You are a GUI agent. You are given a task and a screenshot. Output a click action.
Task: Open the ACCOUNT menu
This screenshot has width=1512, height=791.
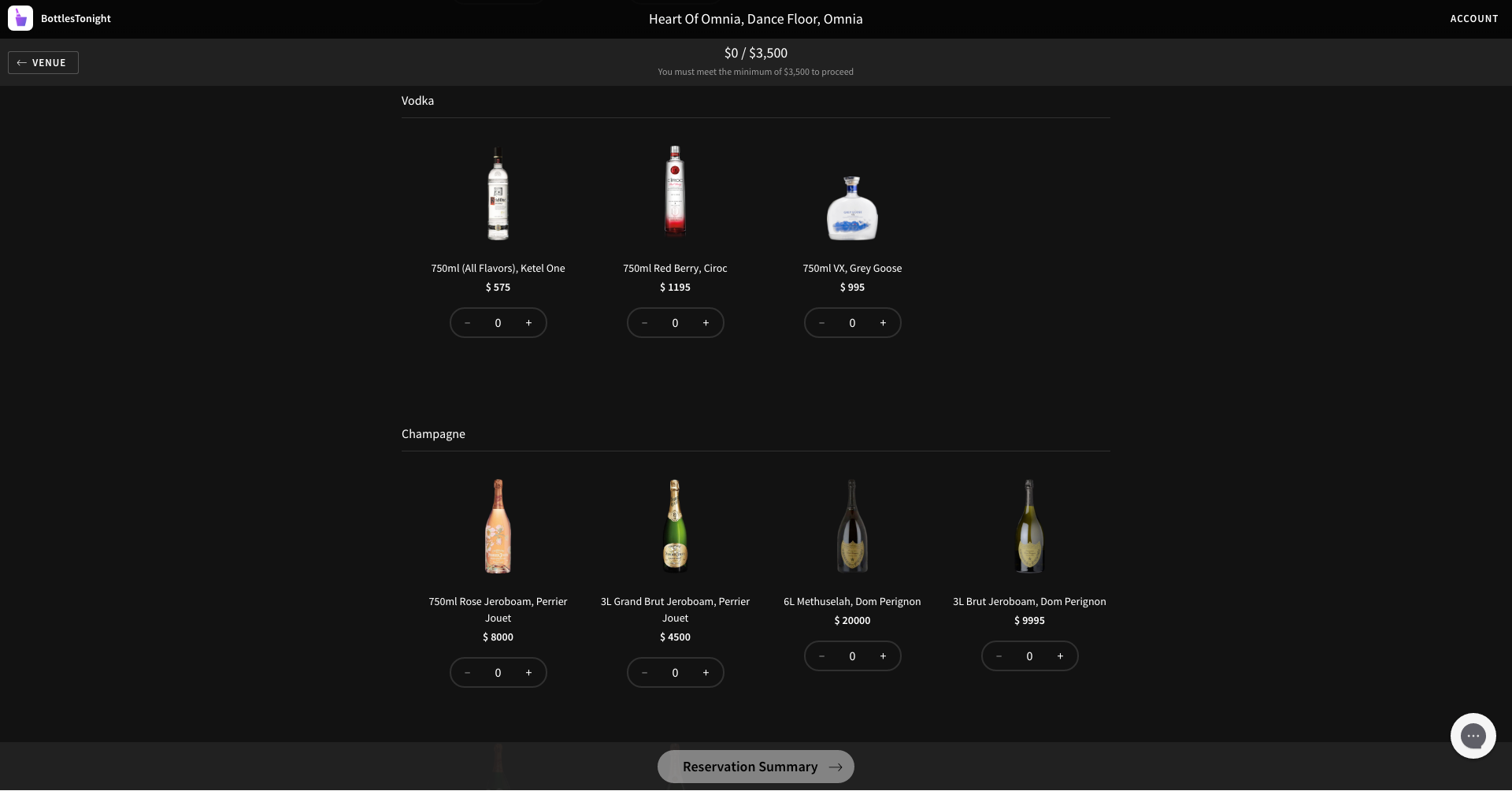point(1474,18)
